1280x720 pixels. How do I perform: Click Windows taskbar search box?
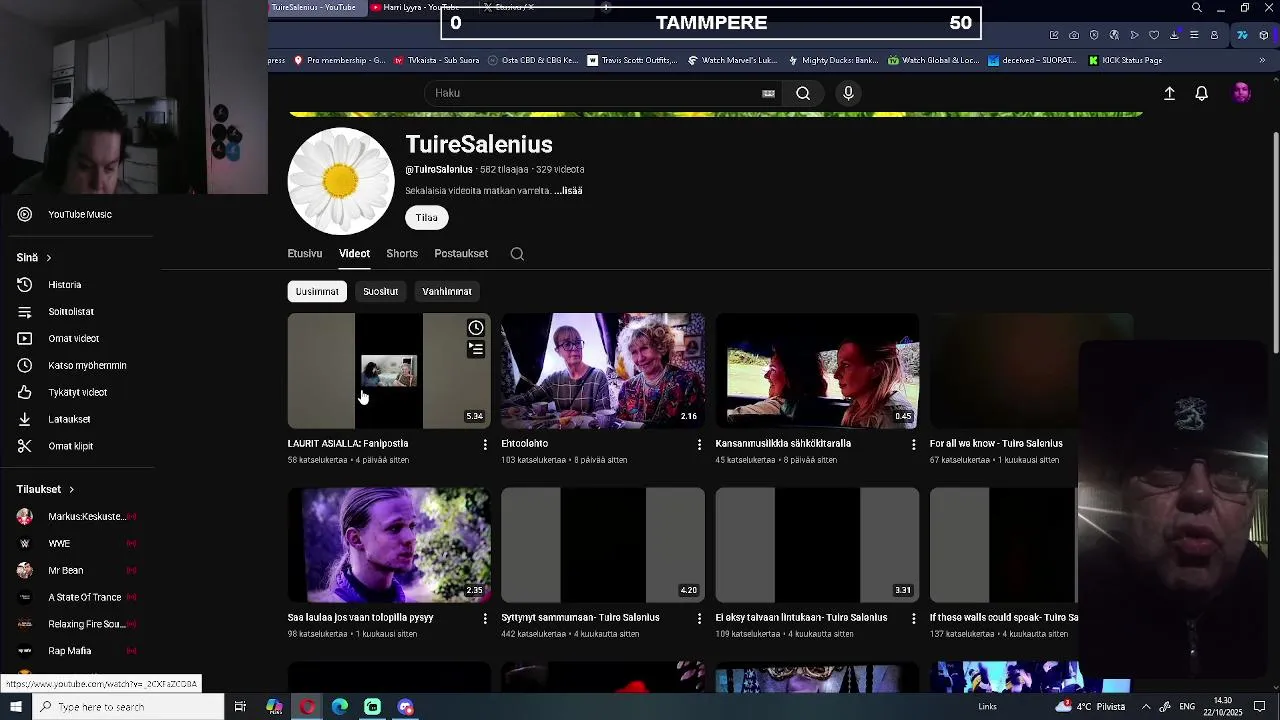coord(128,707)
